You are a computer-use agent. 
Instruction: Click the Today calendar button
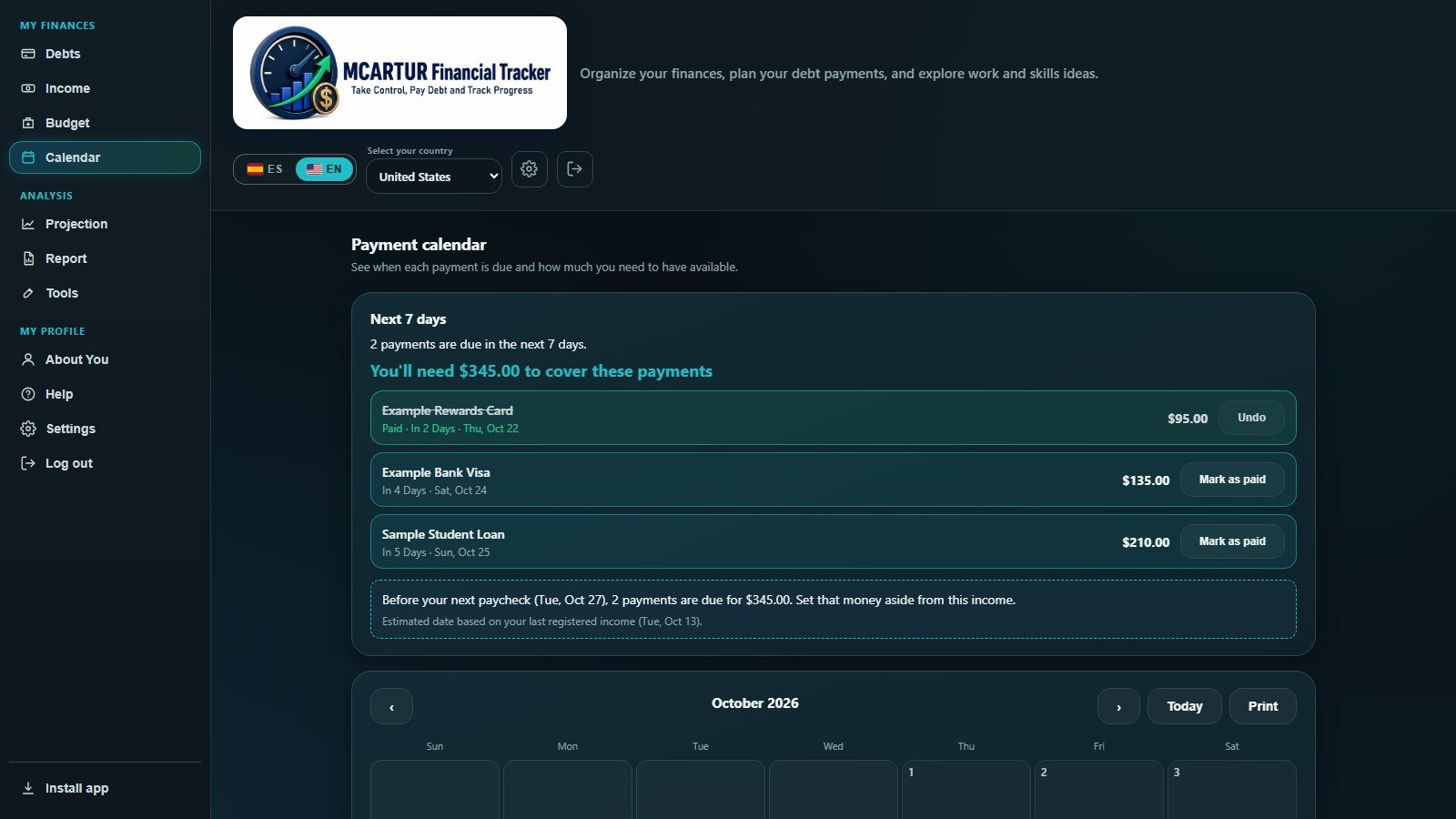pyautogui.click(x=1185, y=706)
